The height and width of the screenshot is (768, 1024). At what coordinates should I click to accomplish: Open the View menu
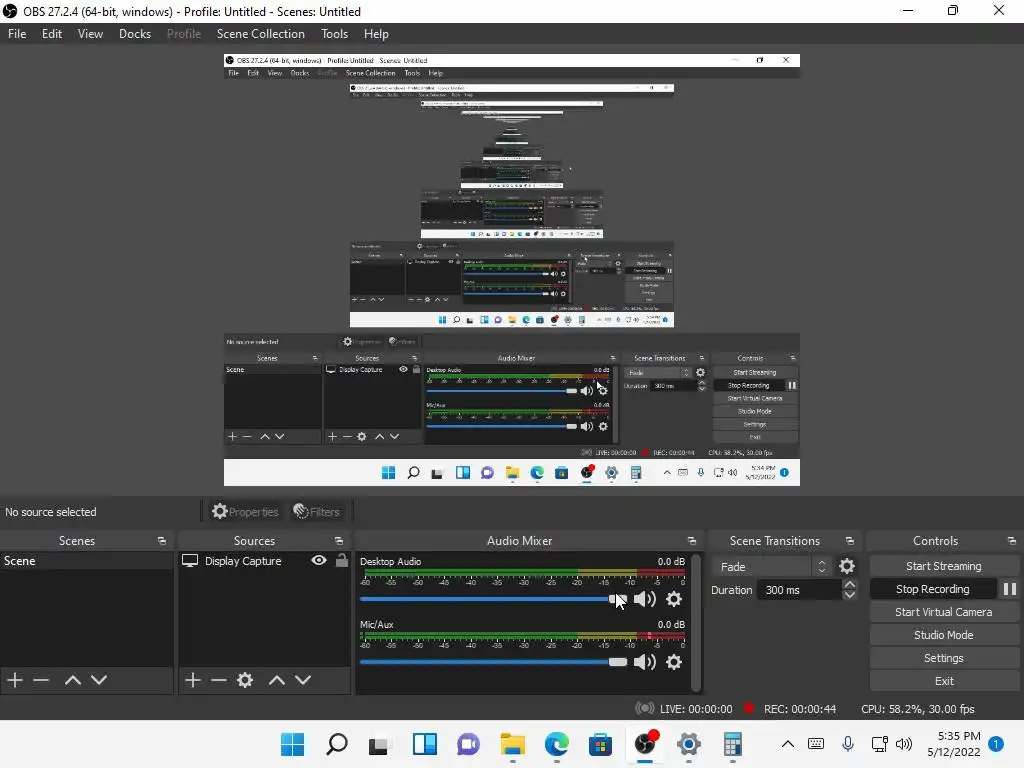click(x=90, y=34)
